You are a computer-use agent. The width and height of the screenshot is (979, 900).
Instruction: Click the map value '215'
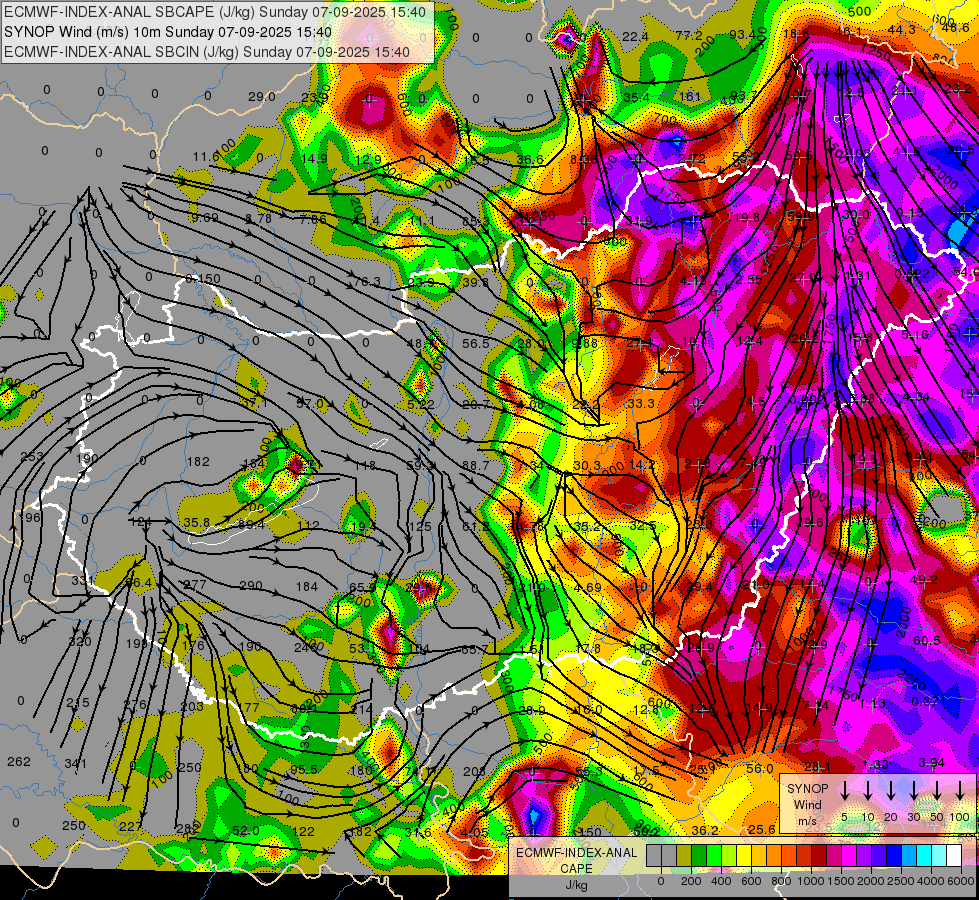pyautogui.click(x=78, y=702)
